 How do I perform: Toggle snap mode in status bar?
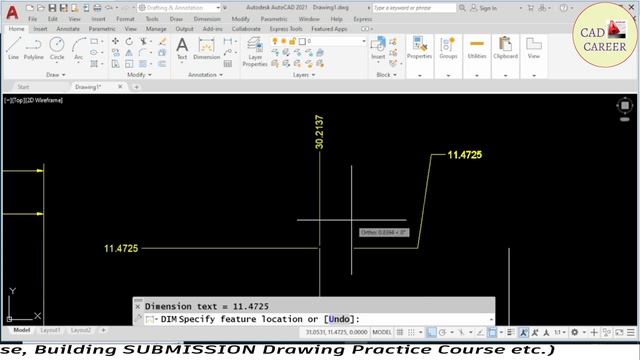click(411, 332)
